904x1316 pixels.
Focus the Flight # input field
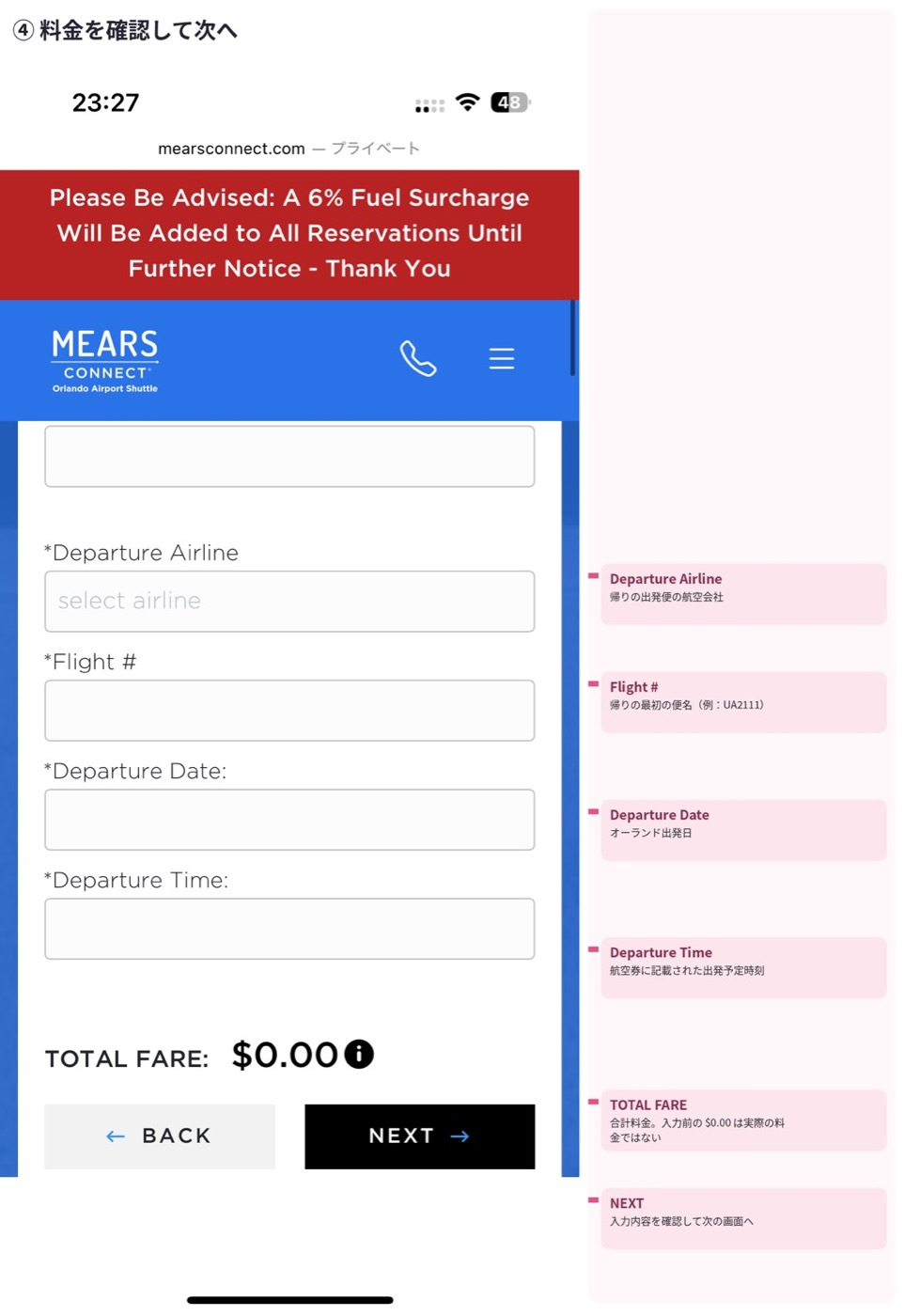pos(289,711)
